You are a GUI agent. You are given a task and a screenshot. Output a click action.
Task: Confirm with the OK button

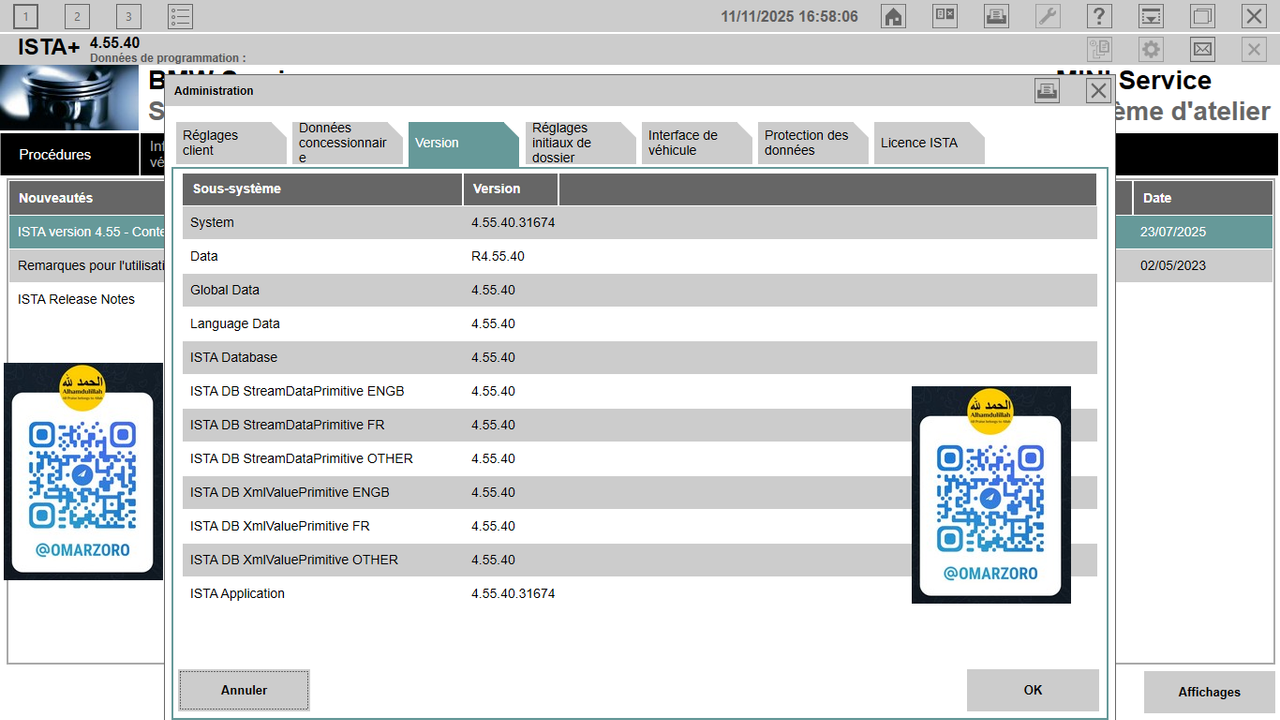click(x=1033, y=690)
